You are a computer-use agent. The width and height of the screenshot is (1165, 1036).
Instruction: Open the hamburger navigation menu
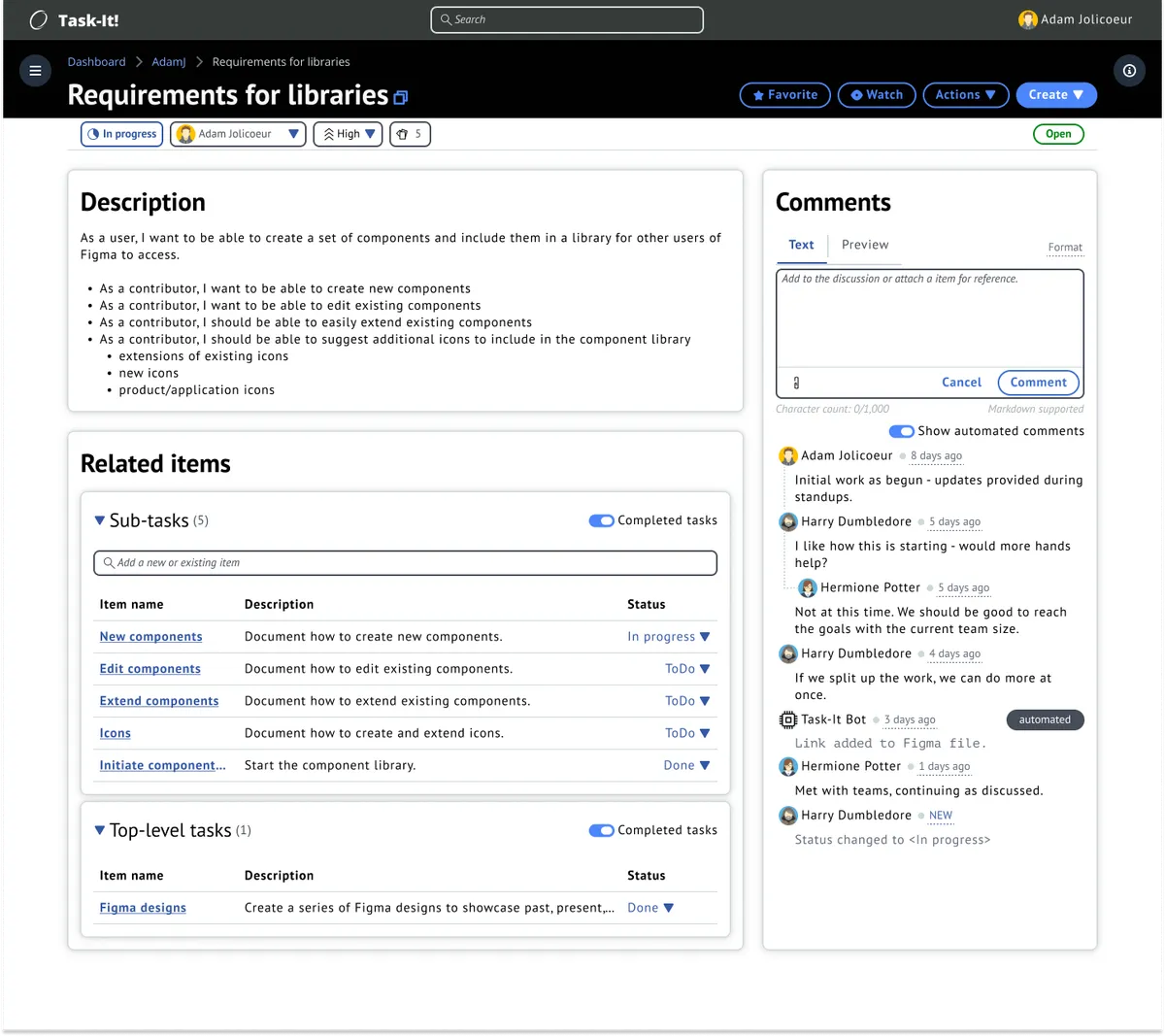(x=35, y=70)
